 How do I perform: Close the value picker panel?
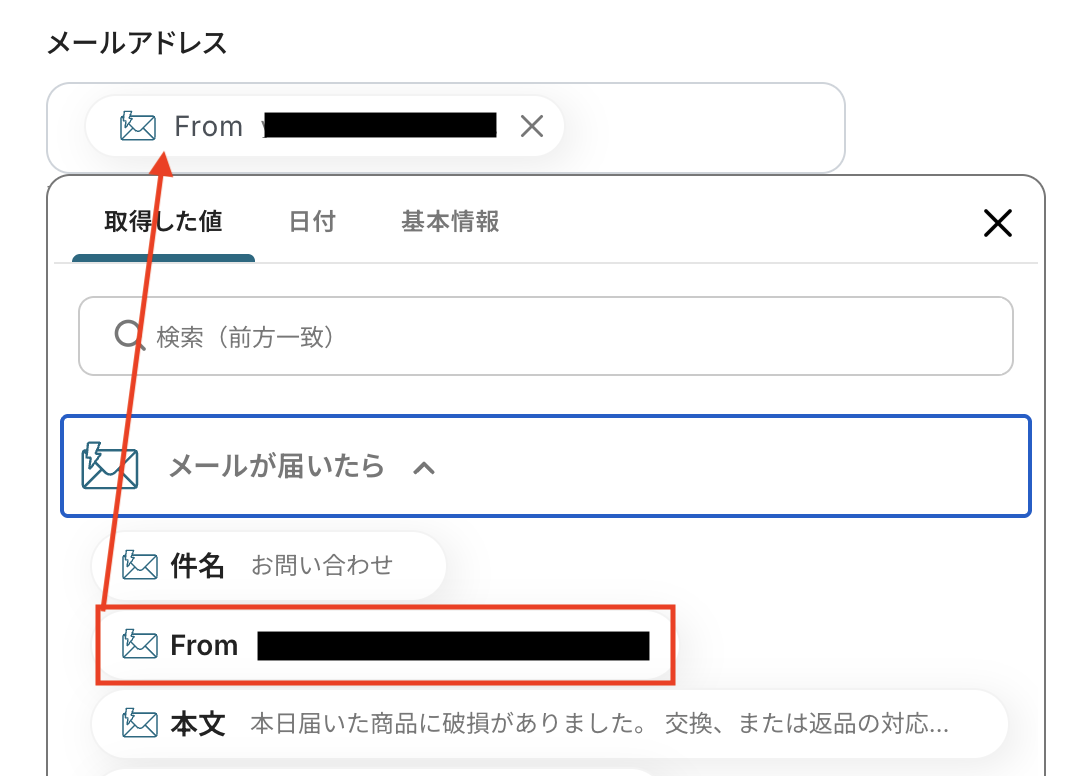coord(998,223)
